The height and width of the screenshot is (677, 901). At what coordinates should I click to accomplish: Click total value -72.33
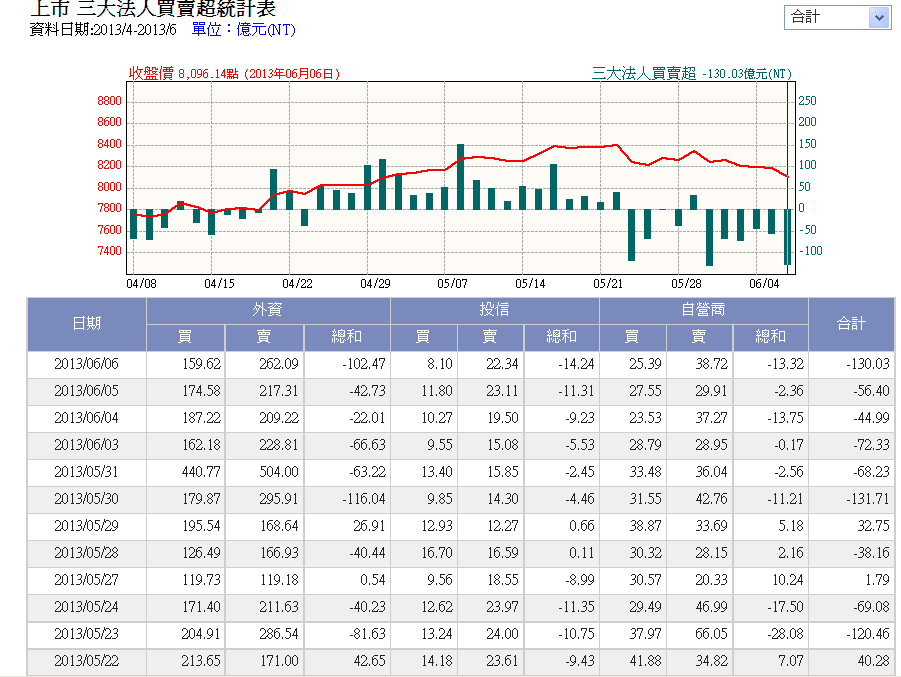click(x=871, y=445)
